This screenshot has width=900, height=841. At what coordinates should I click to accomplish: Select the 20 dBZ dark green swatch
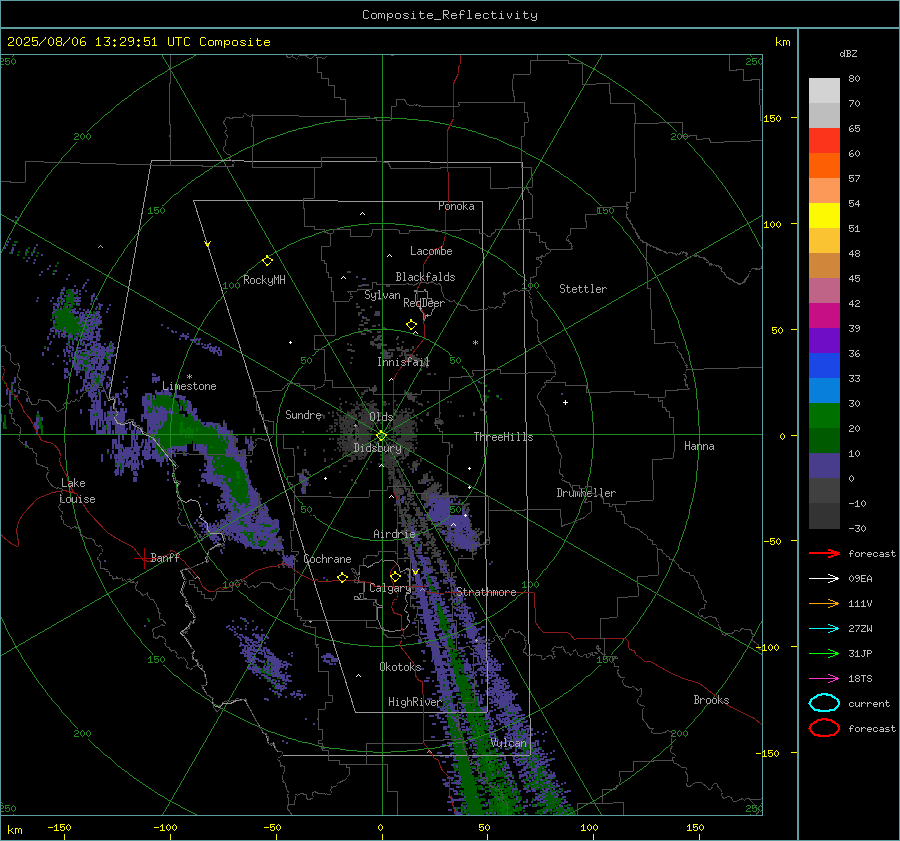[x=824, y=441]
